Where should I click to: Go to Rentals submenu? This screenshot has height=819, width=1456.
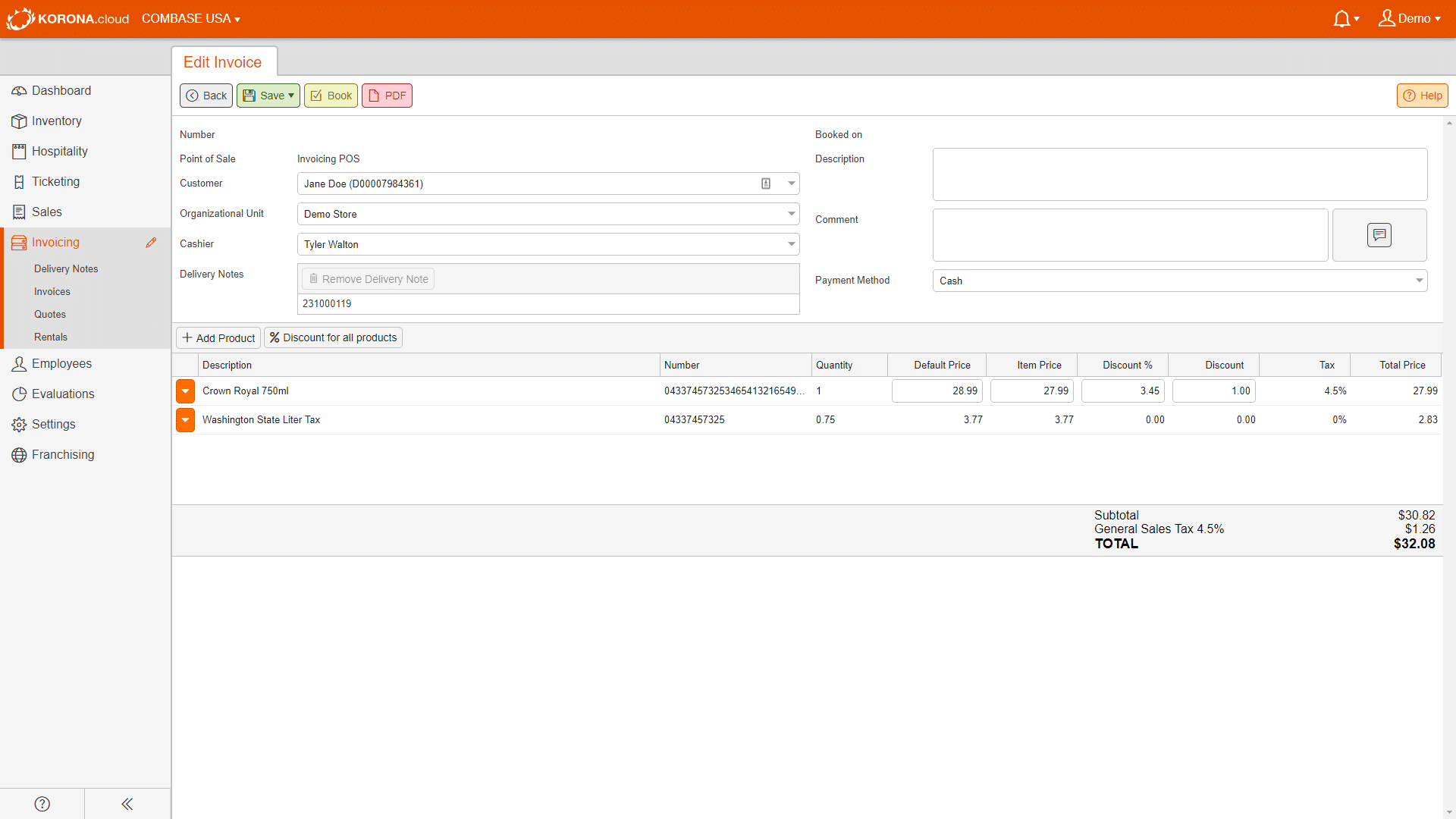[51, 337]
